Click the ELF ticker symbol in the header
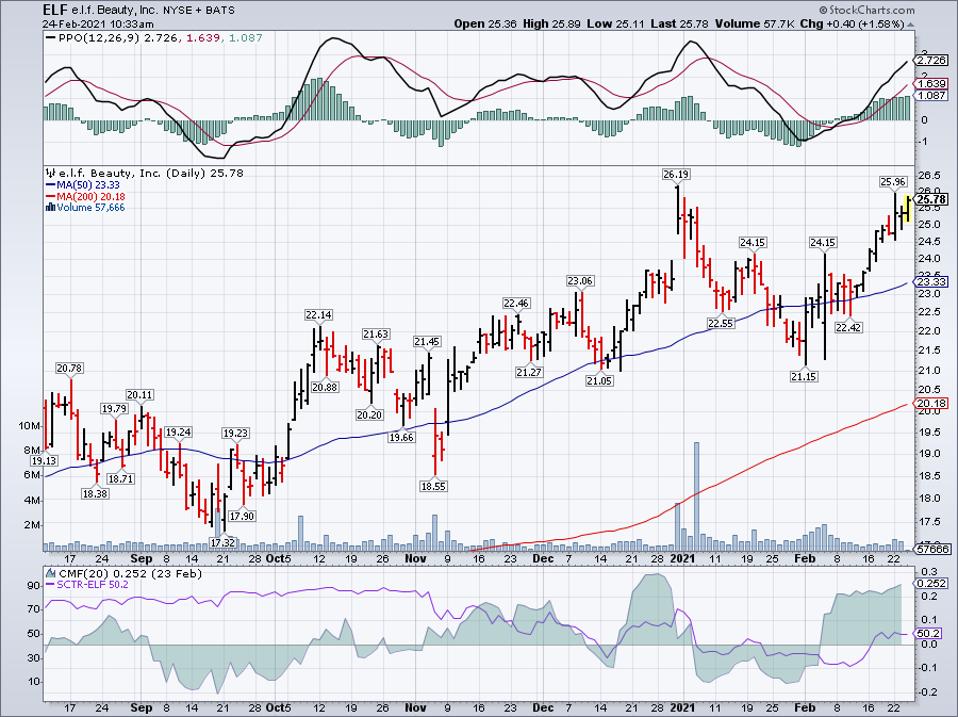958x717 pixels. point(54,10)
